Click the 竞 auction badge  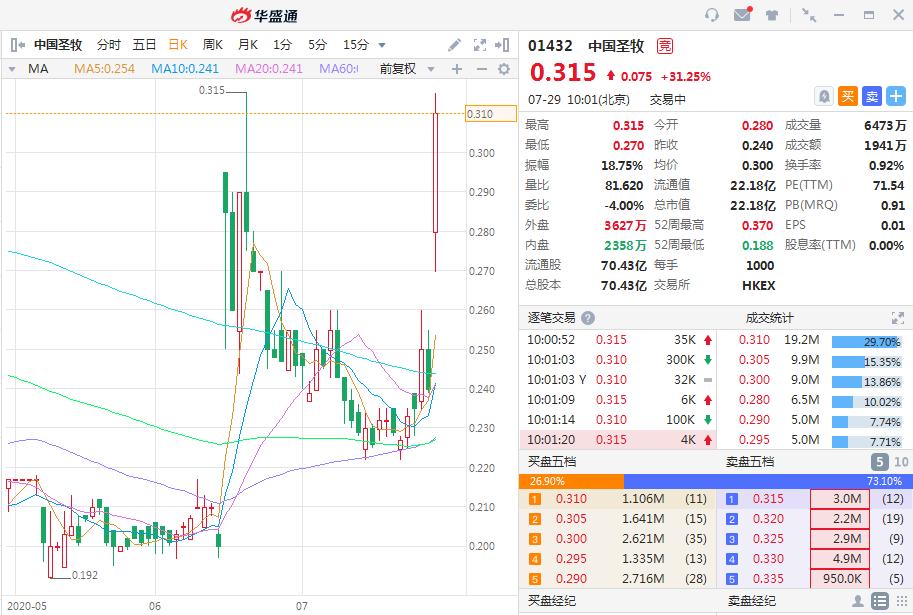click(x=665, y=46)
